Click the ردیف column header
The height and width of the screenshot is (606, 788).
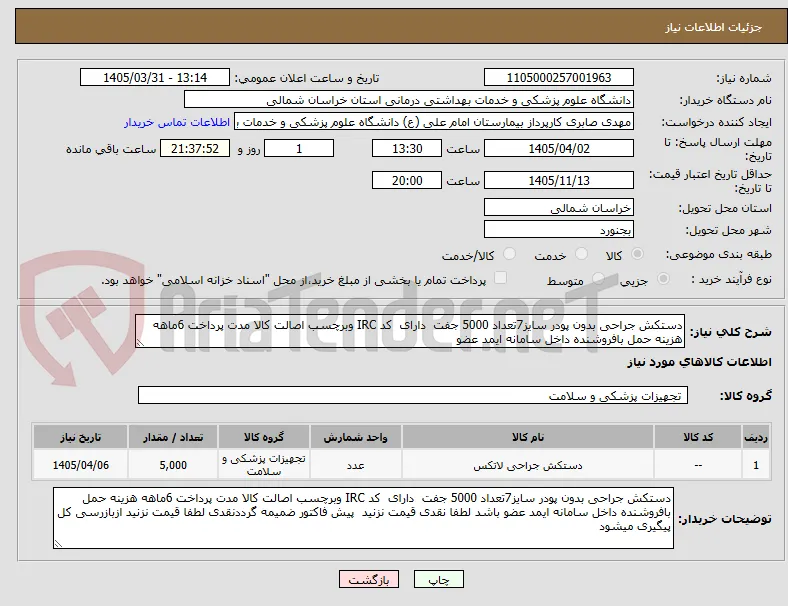pyautogui.click(x=755, y=437)
